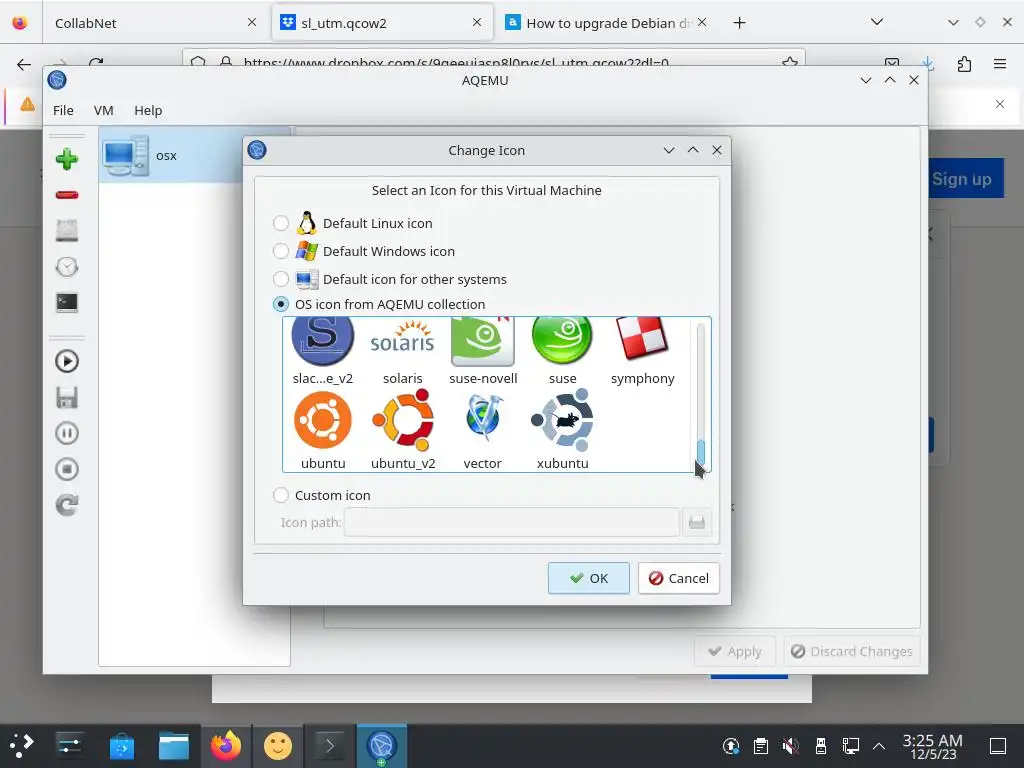Open the application launcher in taskbar
Screen dimensions: 1024x768
point(22,745)
